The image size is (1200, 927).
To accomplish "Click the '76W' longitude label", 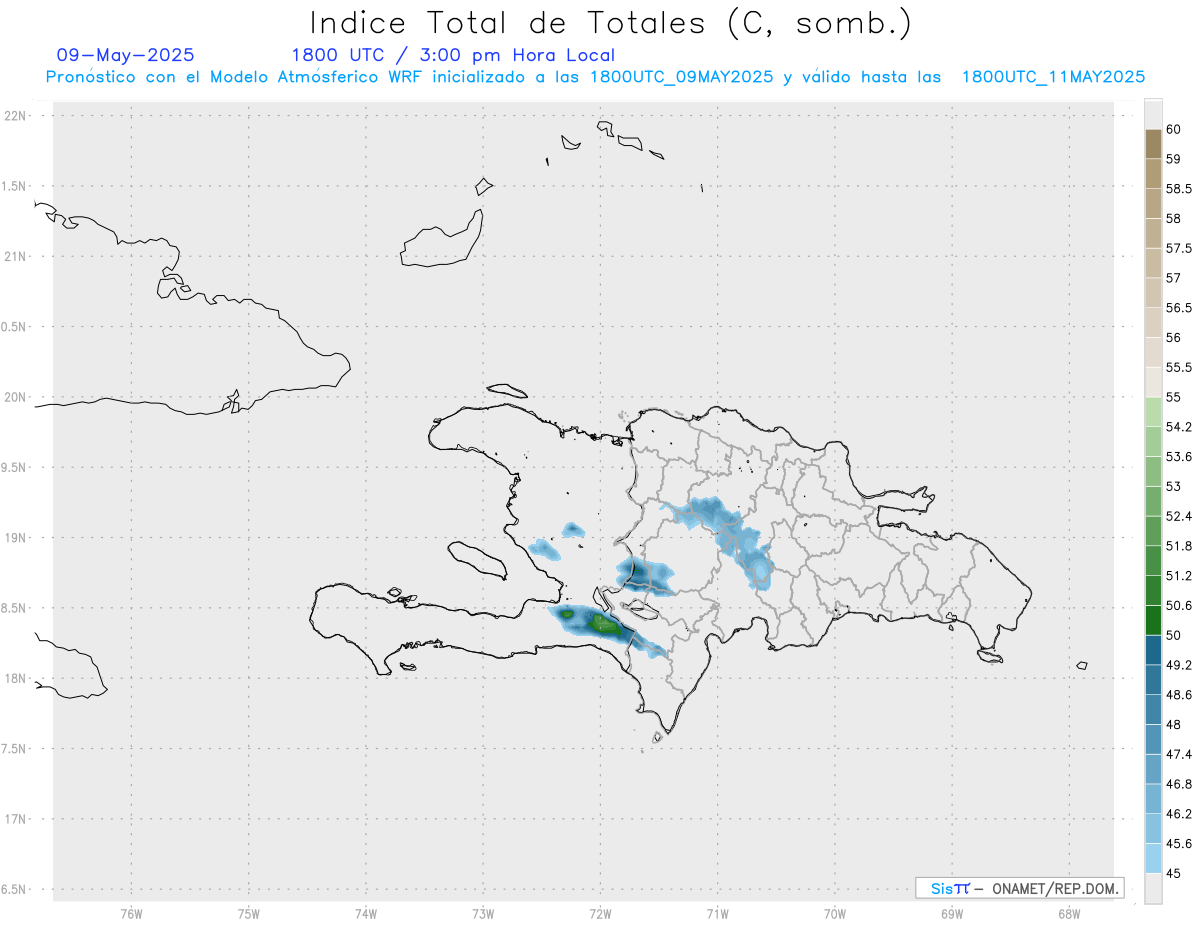I will [x=131, y=914].
